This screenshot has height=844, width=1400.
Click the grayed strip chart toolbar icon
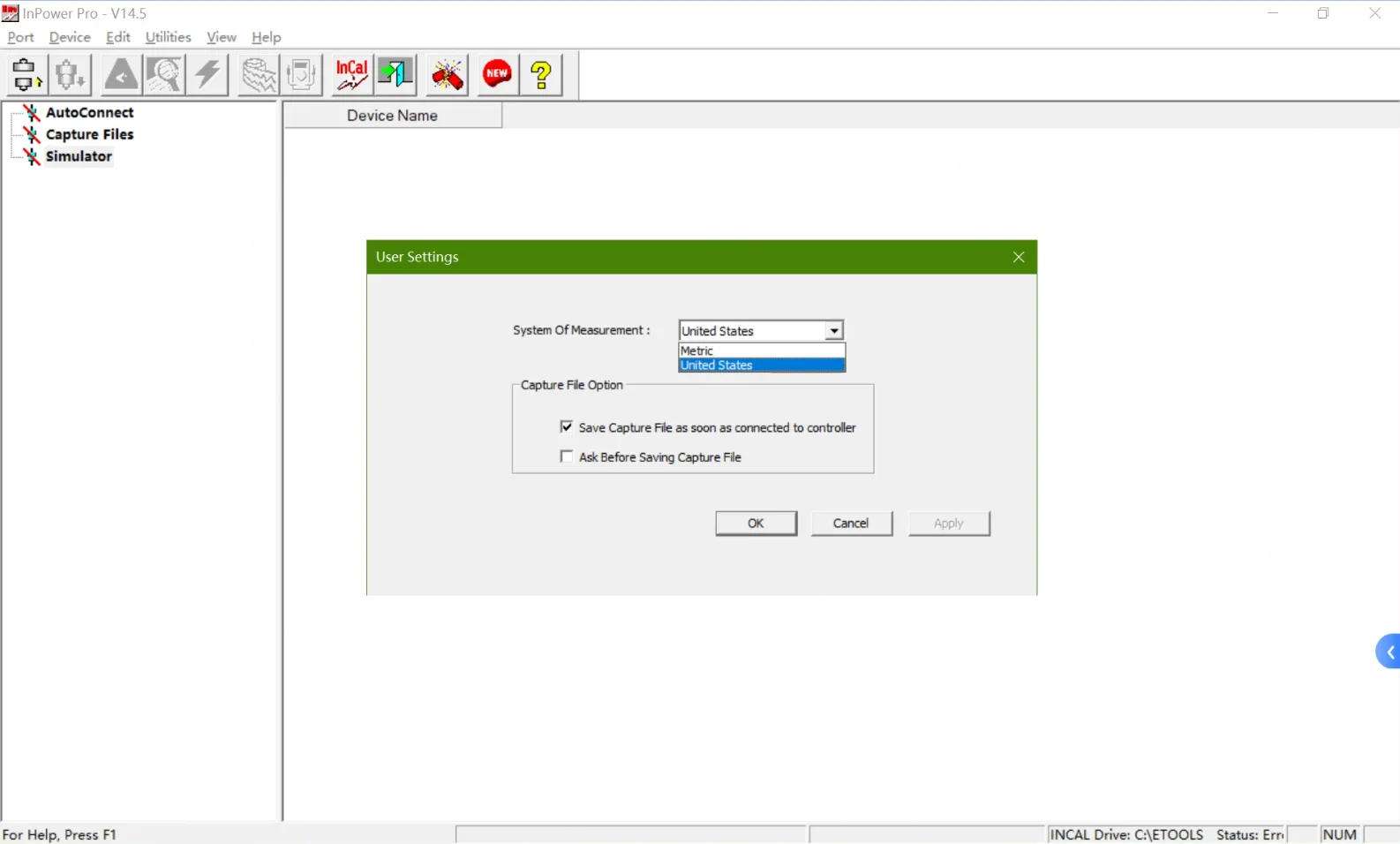[x=258, y=75]
